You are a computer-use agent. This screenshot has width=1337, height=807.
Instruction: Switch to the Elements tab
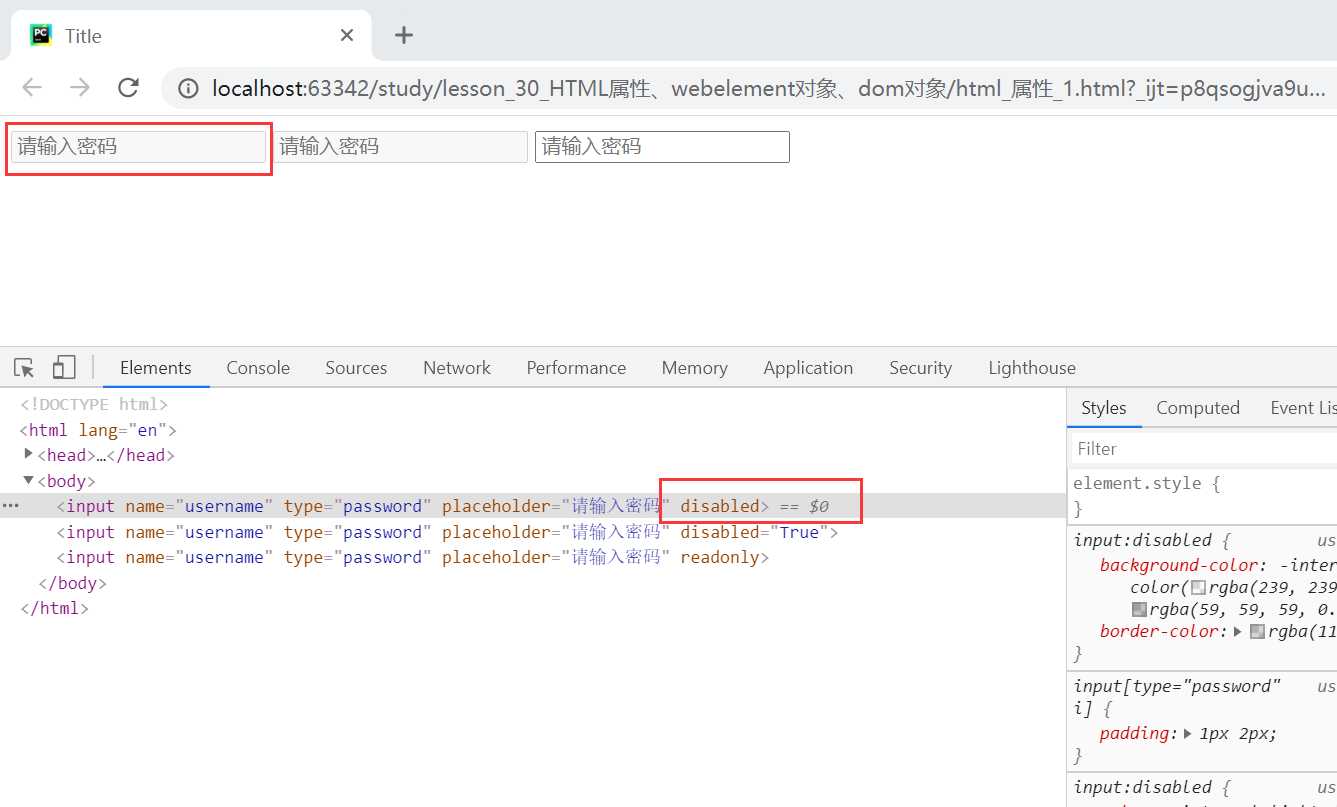tap(155, 368)
